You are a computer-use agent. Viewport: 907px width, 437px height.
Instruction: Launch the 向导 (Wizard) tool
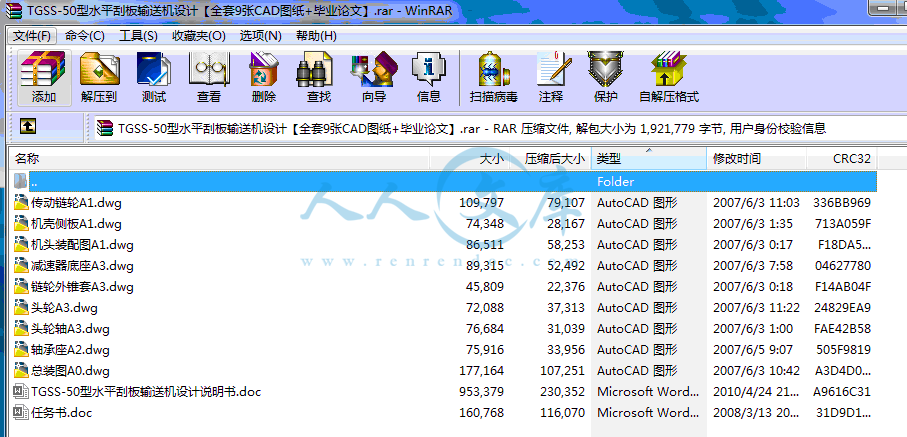[x=374, y=78]
